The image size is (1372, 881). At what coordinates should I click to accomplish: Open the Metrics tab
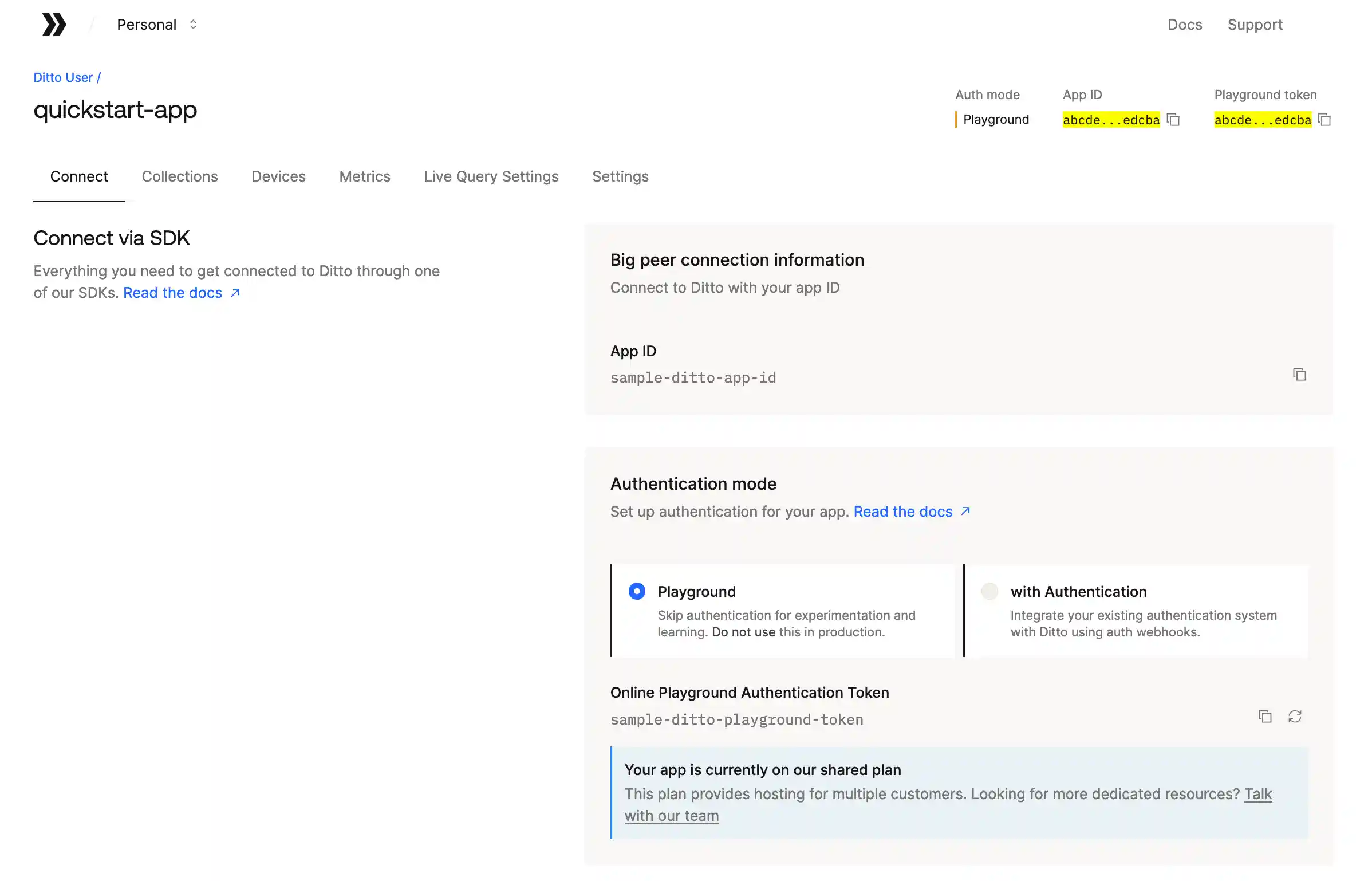(x=364, y=176)
